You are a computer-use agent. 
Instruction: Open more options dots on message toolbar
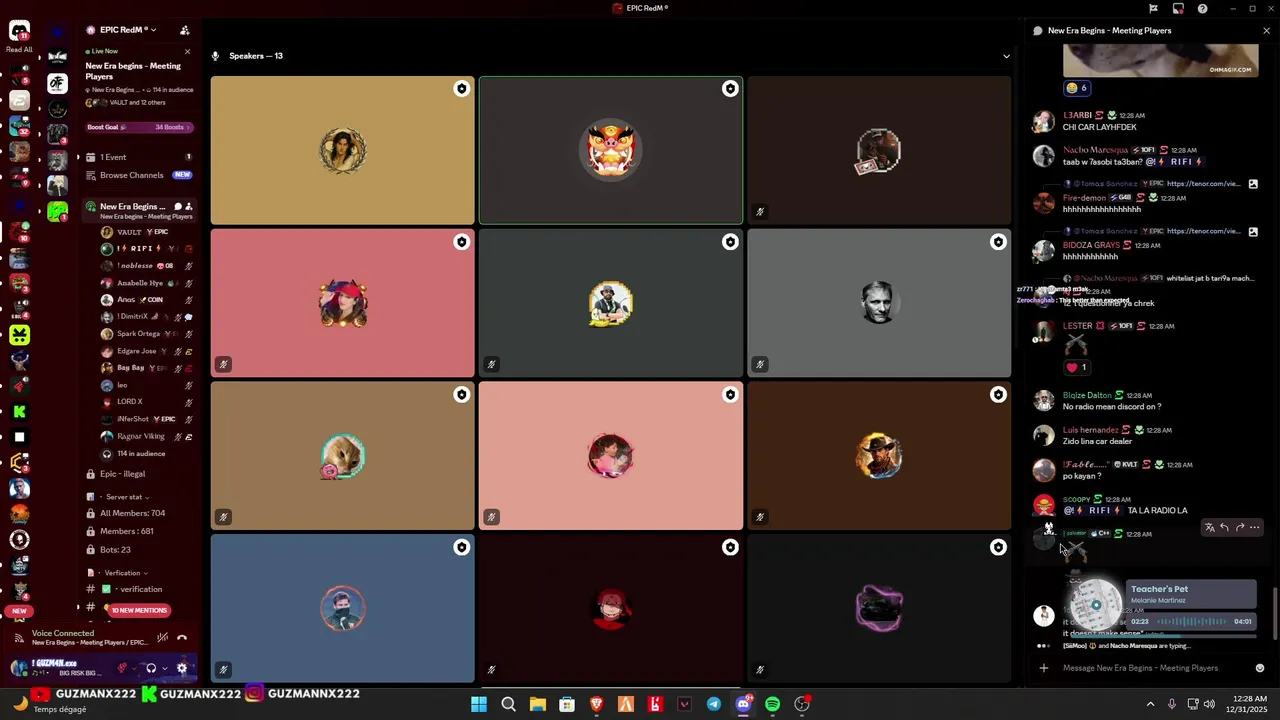tap(1254, 527)
